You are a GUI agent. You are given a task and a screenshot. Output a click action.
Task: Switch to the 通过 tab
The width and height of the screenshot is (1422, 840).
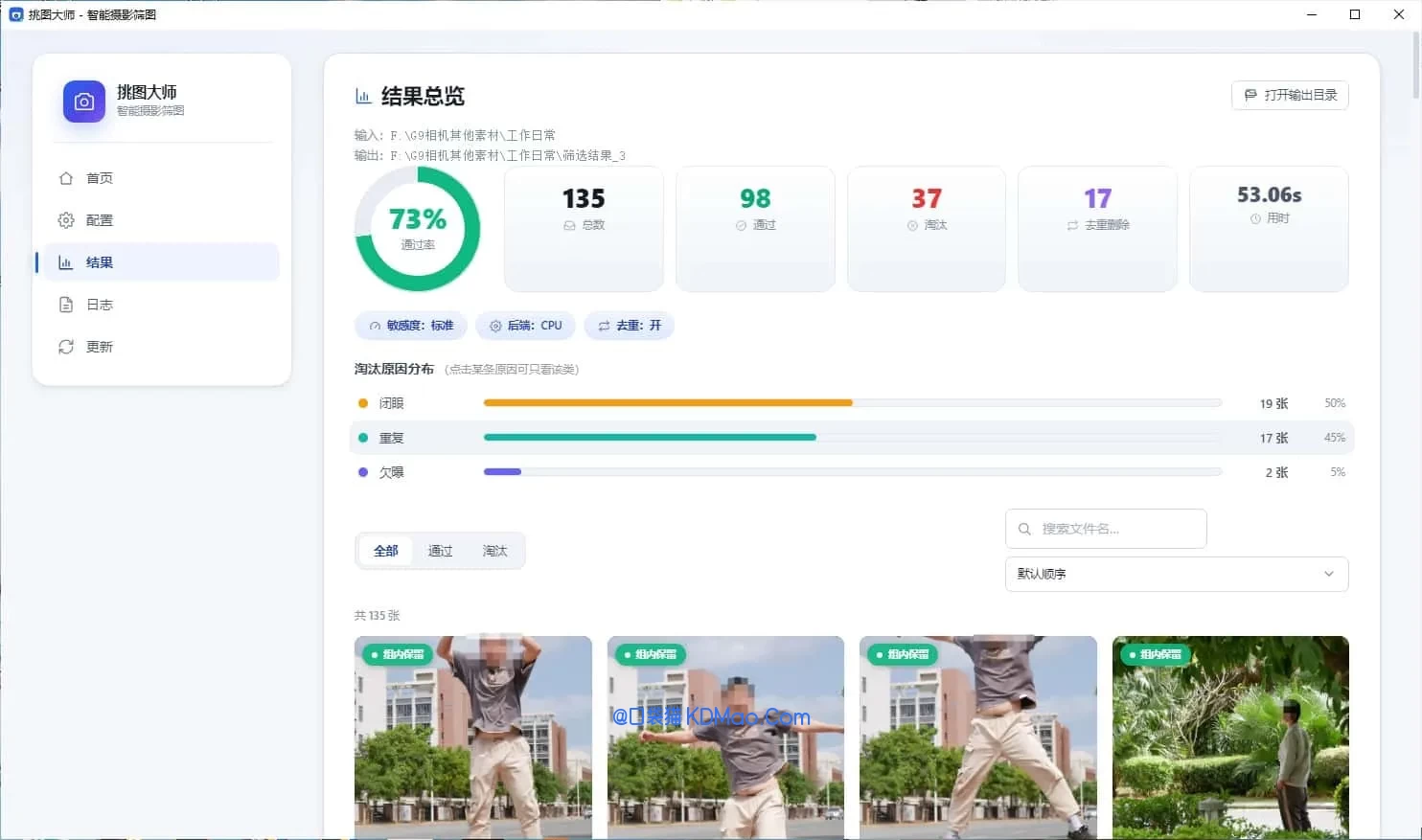tap(440, 551)
